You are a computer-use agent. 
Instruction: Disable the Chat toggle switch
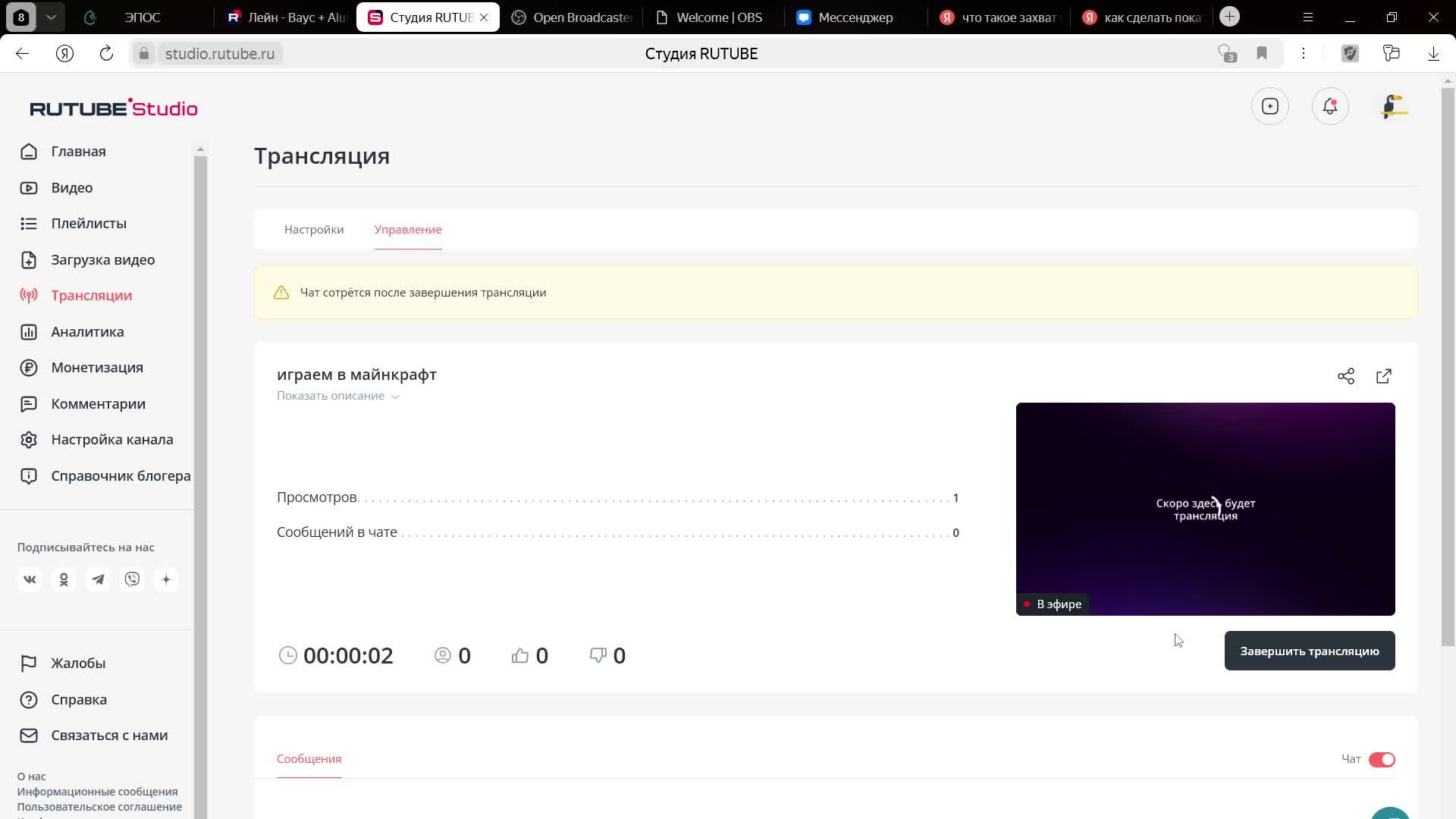1381,759
